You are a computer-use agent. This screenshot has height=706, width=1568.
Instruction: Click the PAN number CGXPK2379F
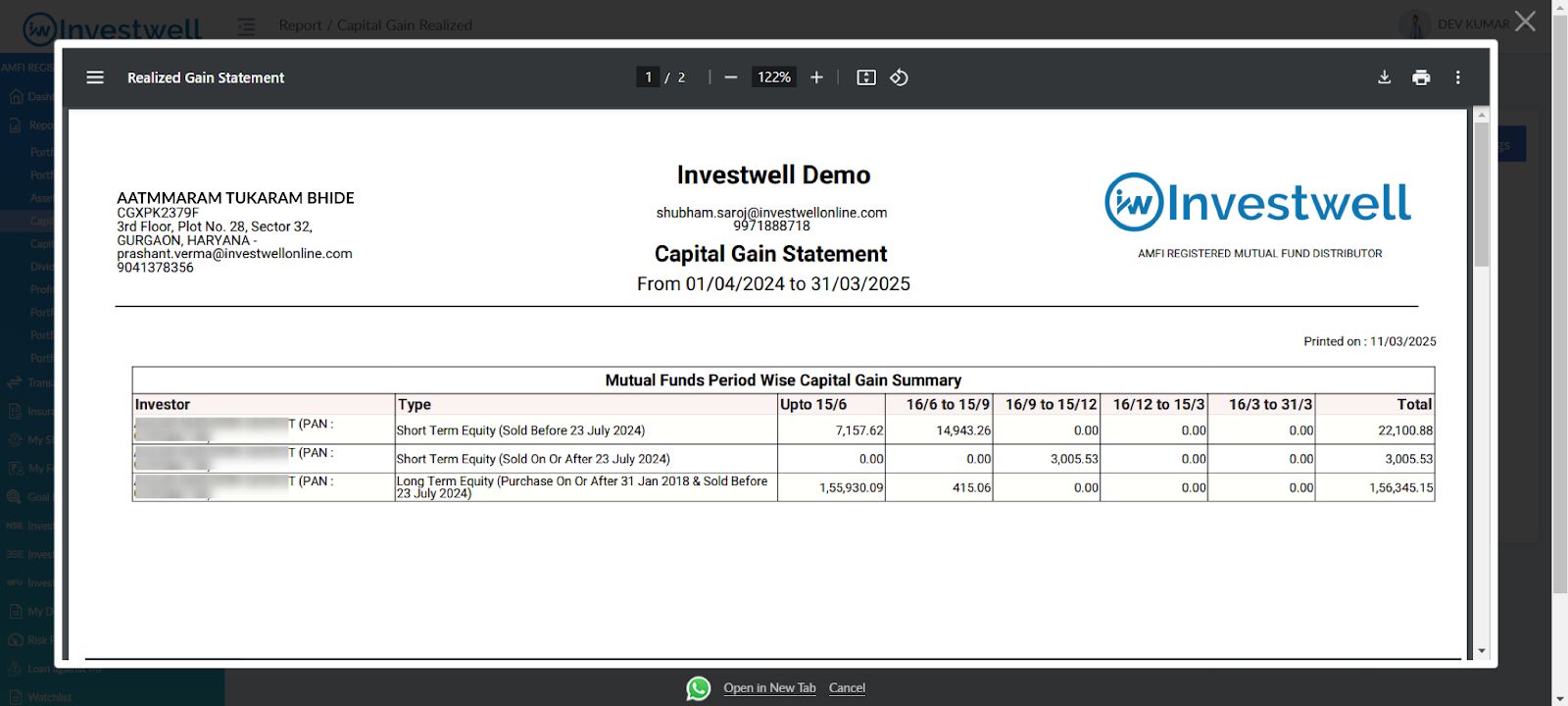[158, 213]
